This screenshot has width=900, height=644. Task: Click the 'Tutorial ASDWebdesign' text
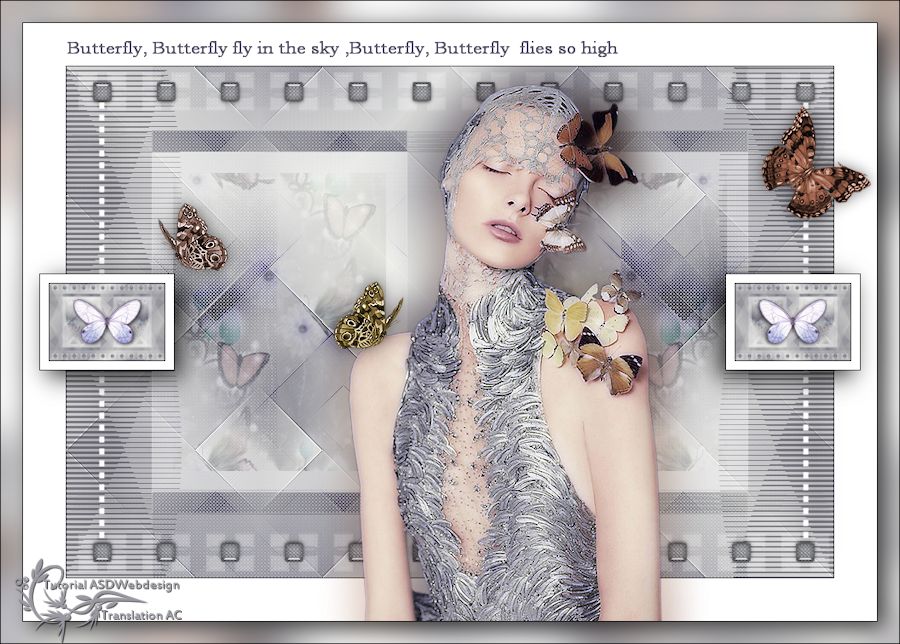112,585
